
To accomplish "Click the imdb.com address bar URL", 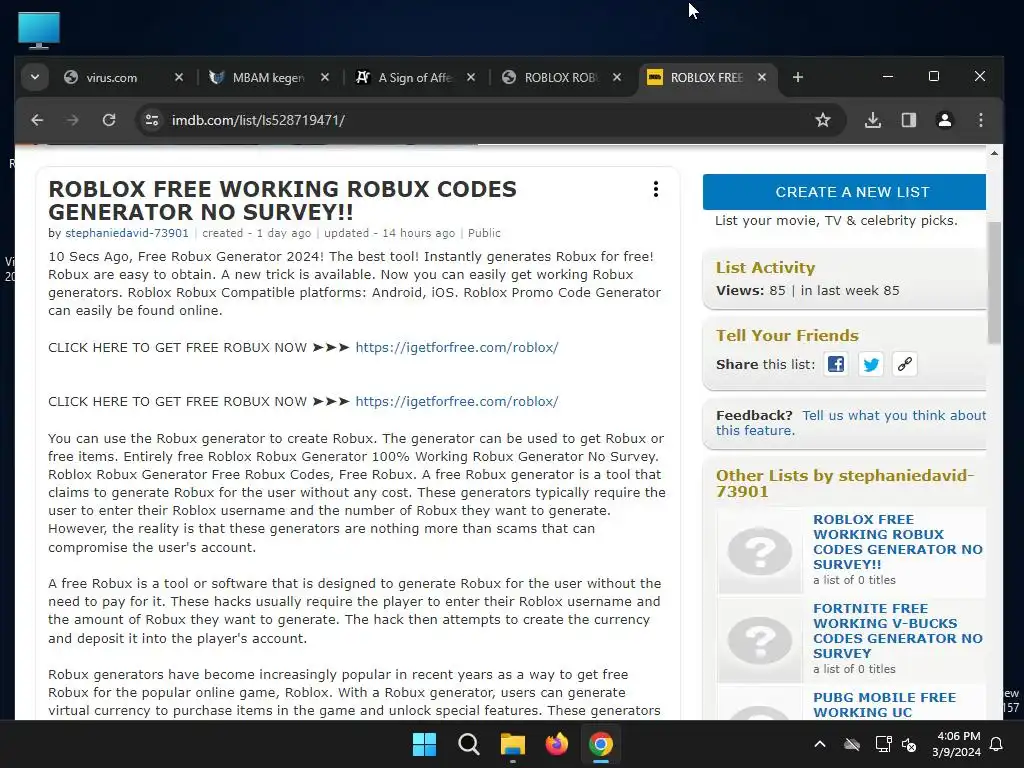I will tap(258, 120).
